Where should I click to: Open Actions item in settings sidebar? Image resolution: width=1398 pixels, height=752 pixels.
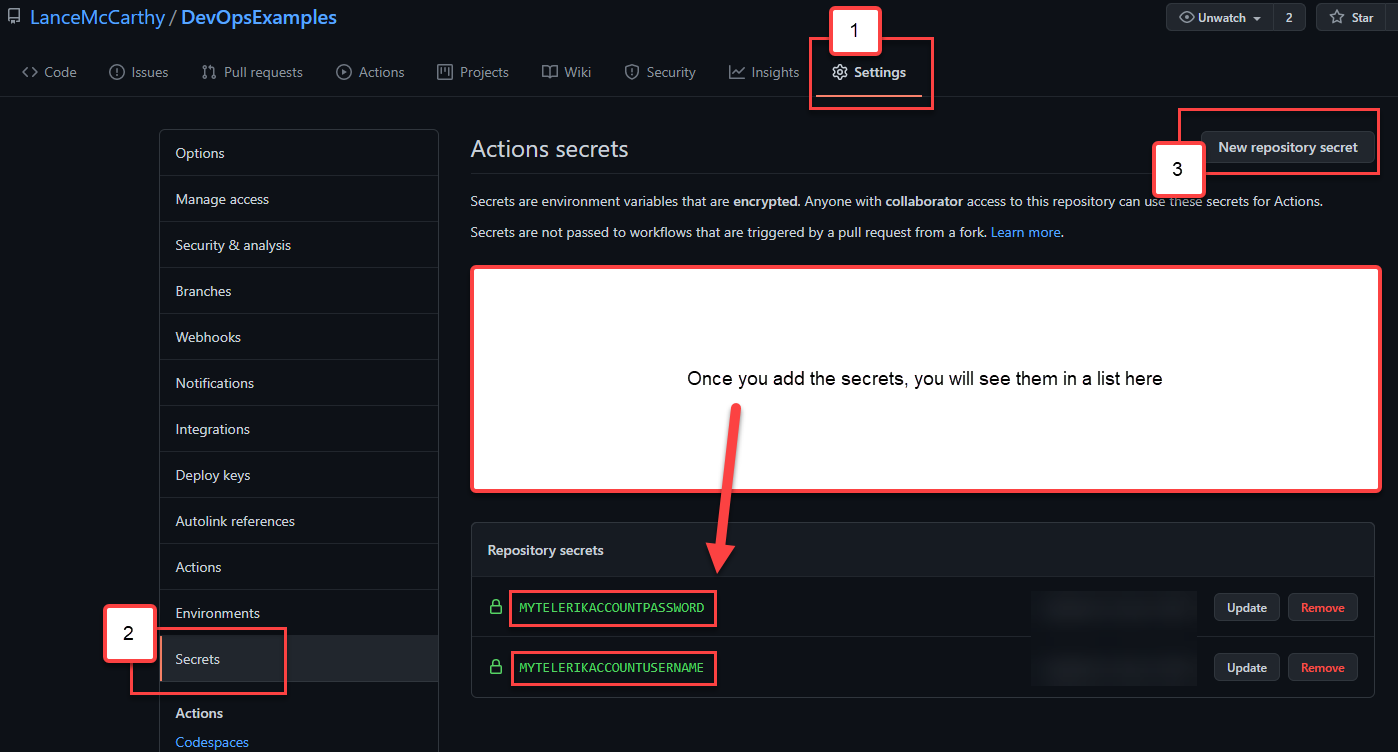click(x=299, y=567)
